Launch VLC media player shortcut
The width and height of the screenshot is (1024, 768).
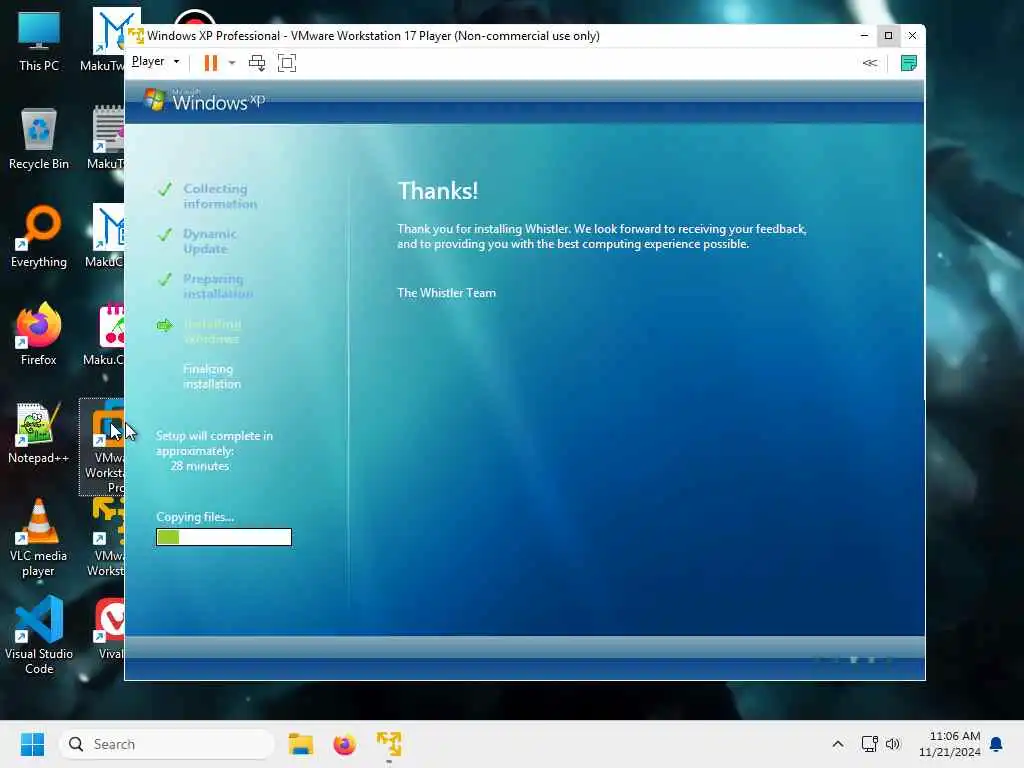coord(39,538)
